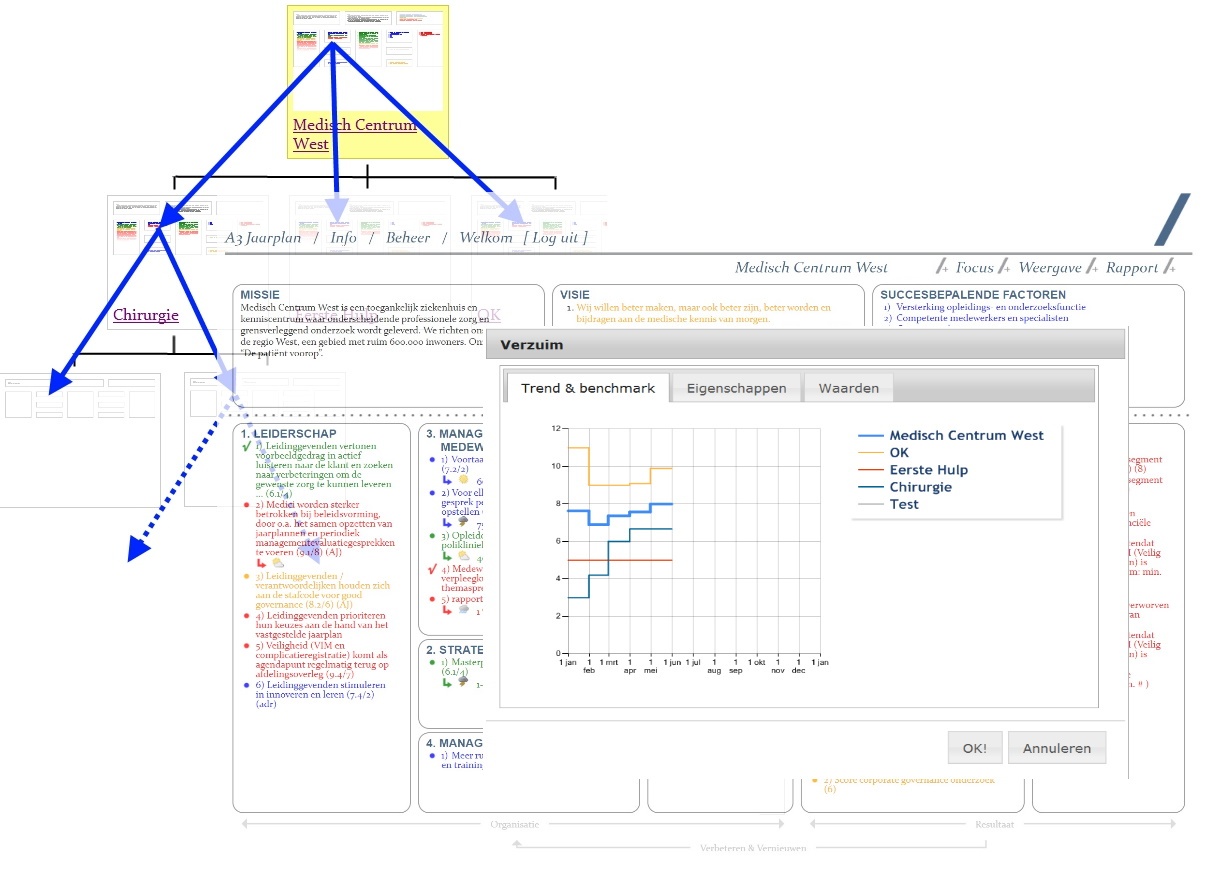The image size is (1212, 873).
Task: Click the green checkmark beside Leiderschap item 1
Action: click(246, 447)
